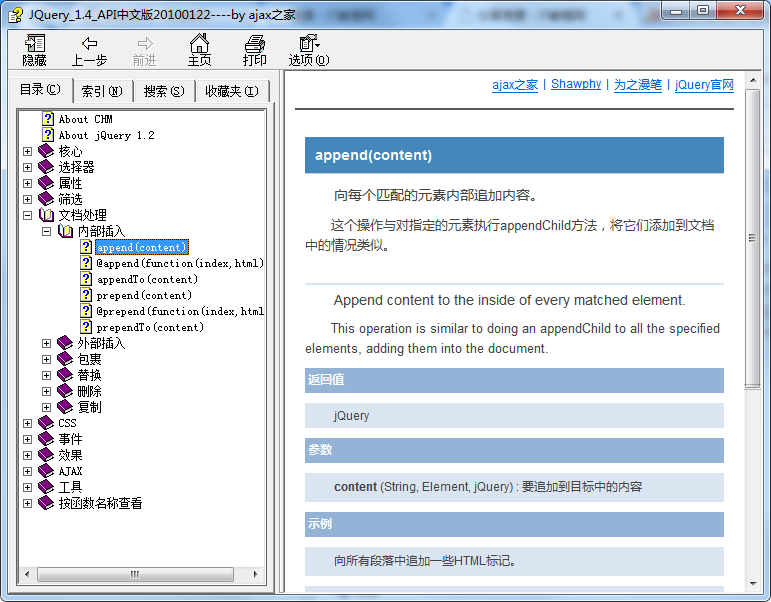Switch to the 索引 tab
Screen dimensions: 771x602
tap(101, 91)
